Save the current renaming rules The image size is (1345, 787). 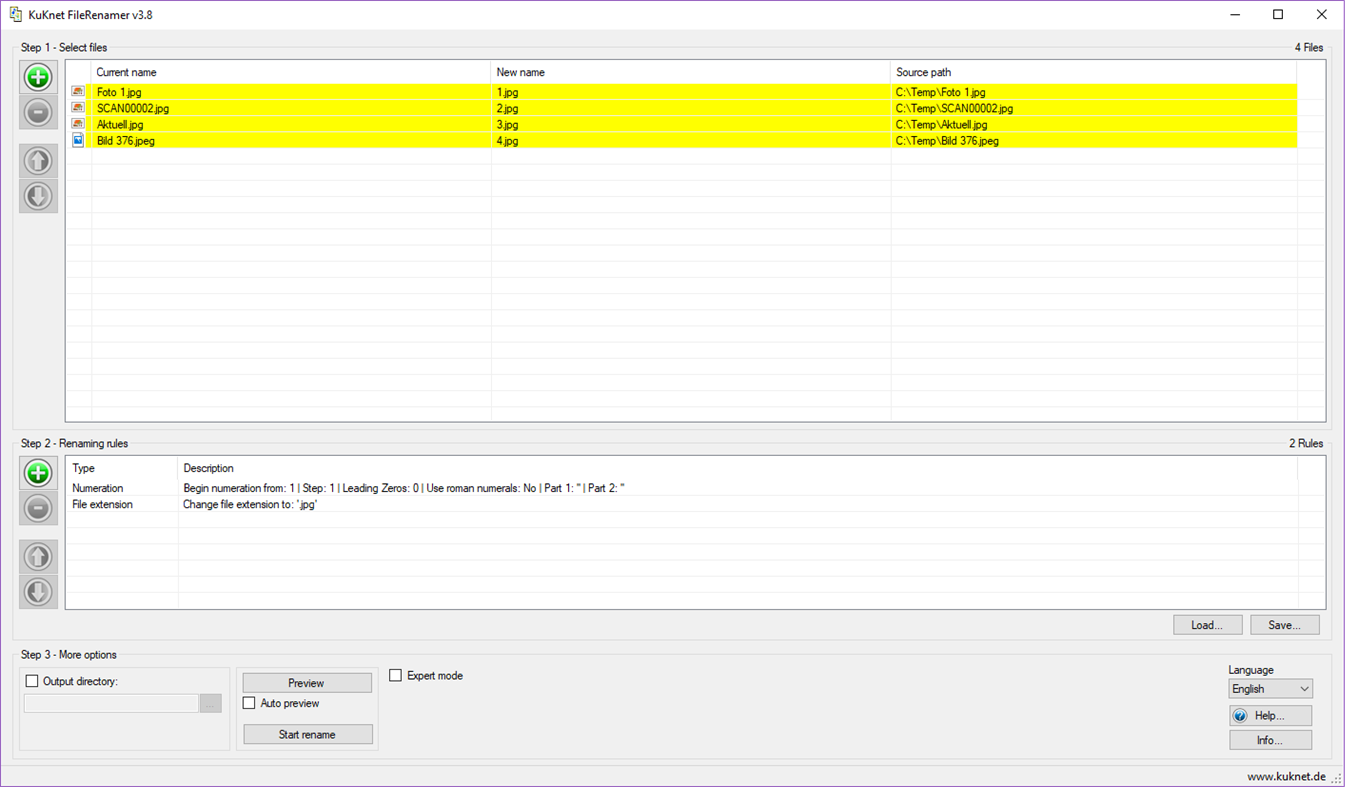pyautogui.click(x=1284, y=624)
